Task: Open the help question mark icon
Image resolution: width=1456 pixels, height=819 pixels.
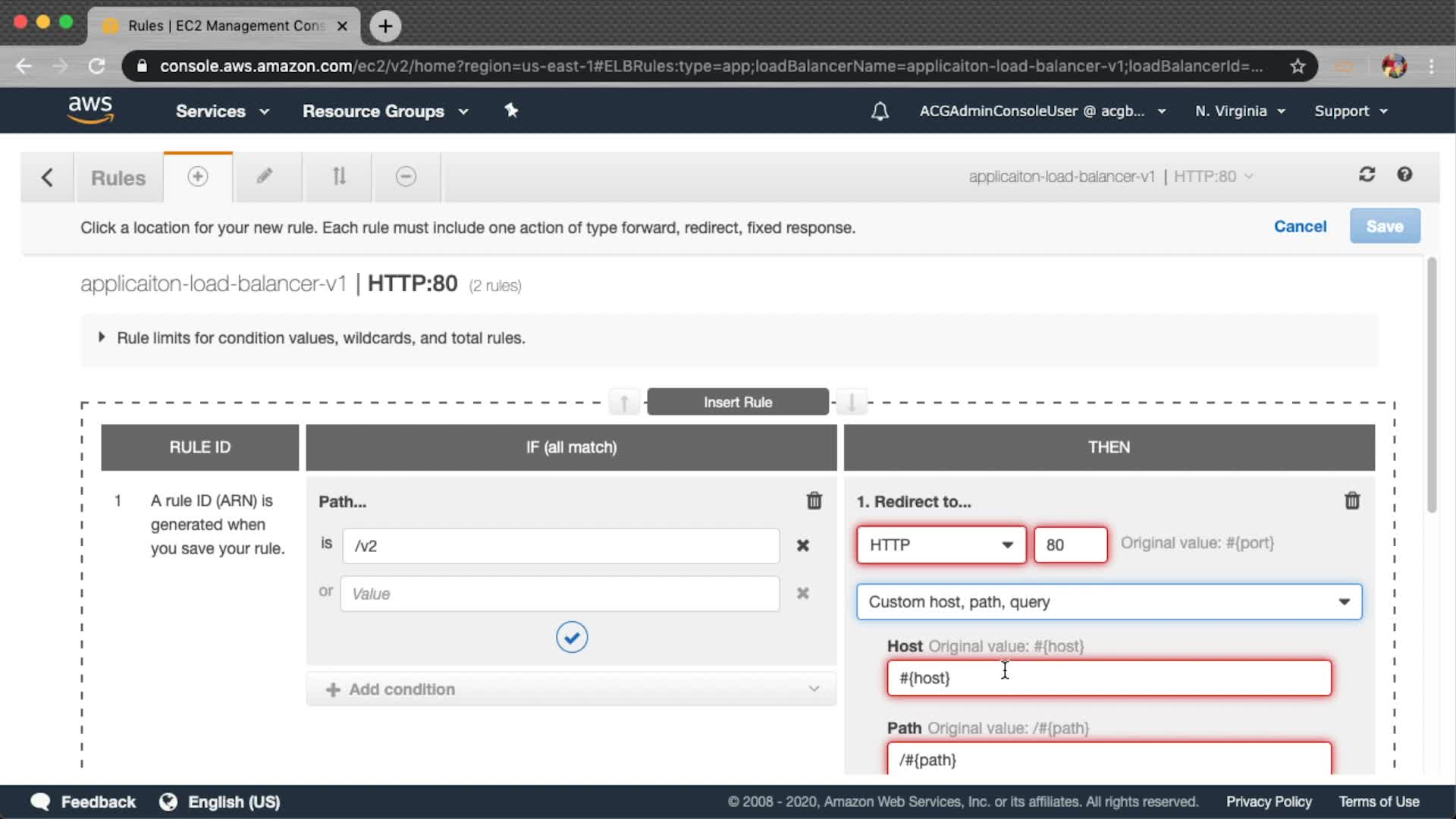Action: pos(1404,175)
